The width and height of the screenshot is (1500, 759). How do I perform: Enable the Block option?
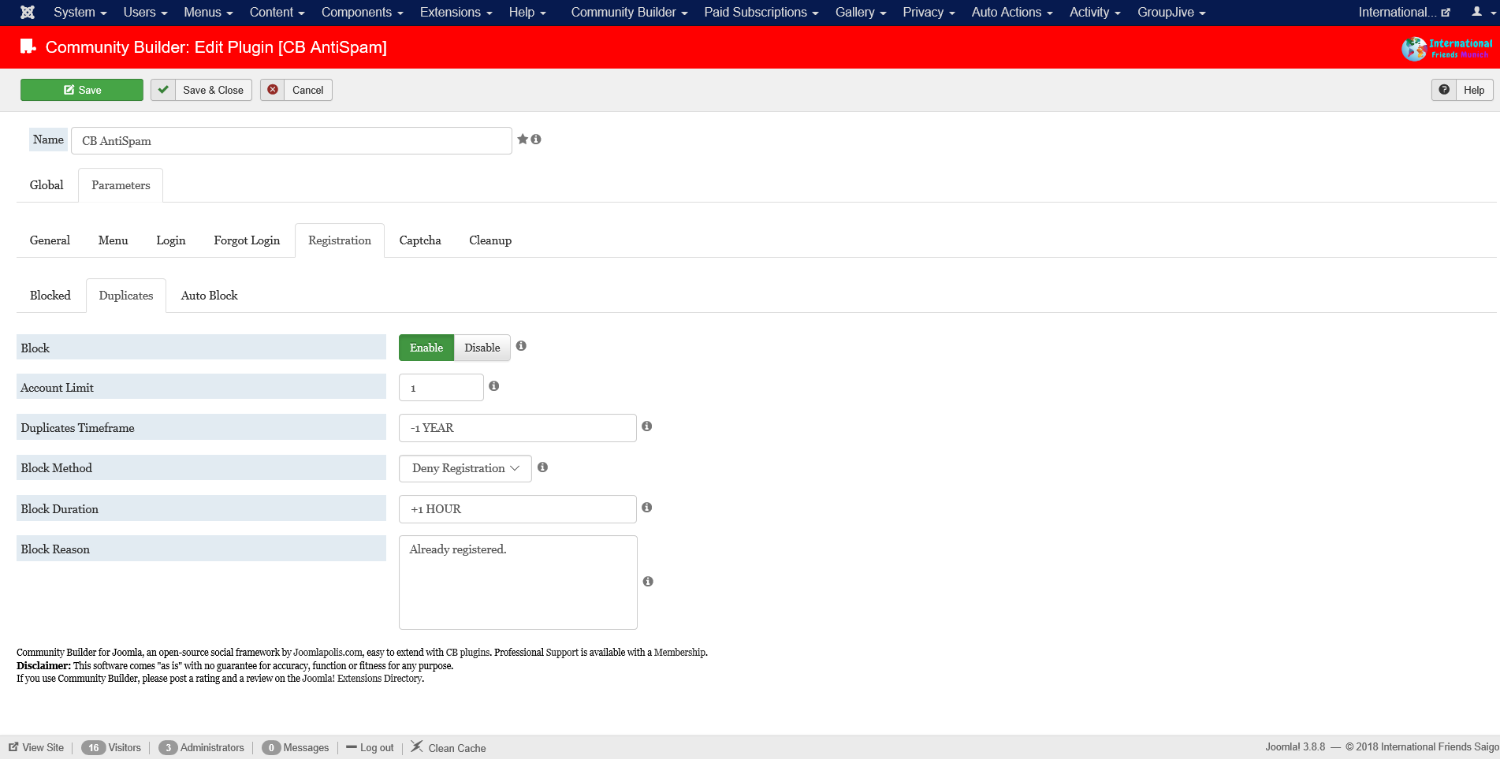pyautogui.click(x=426, y=347)
